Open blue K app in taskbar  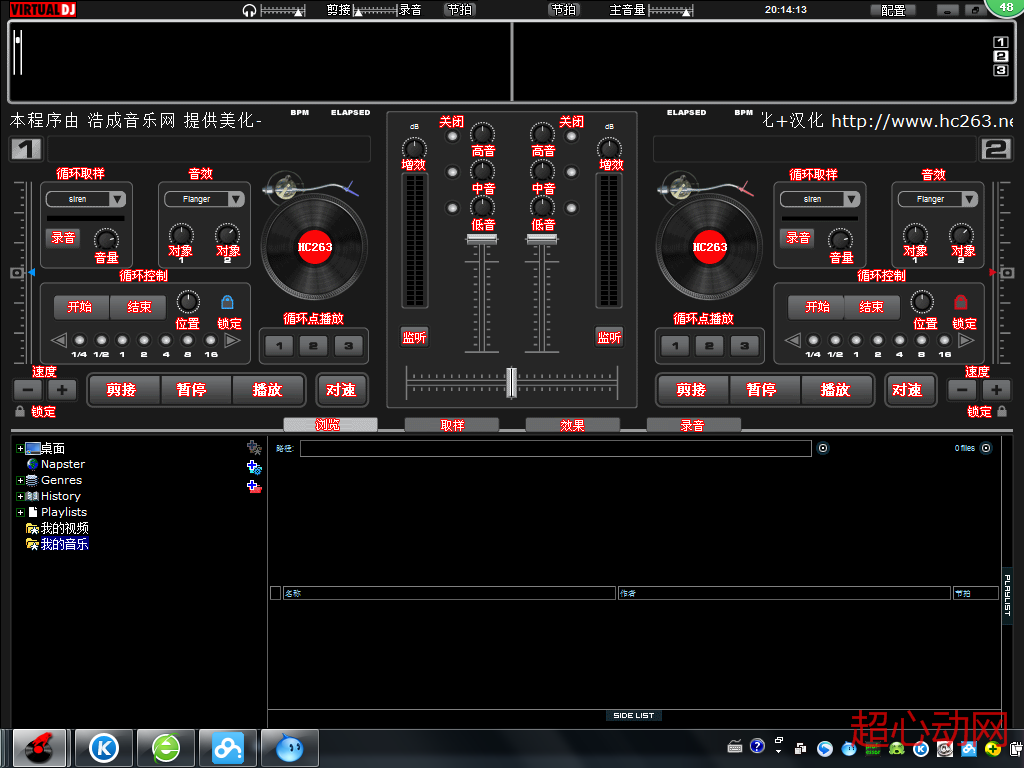[104, 748]
